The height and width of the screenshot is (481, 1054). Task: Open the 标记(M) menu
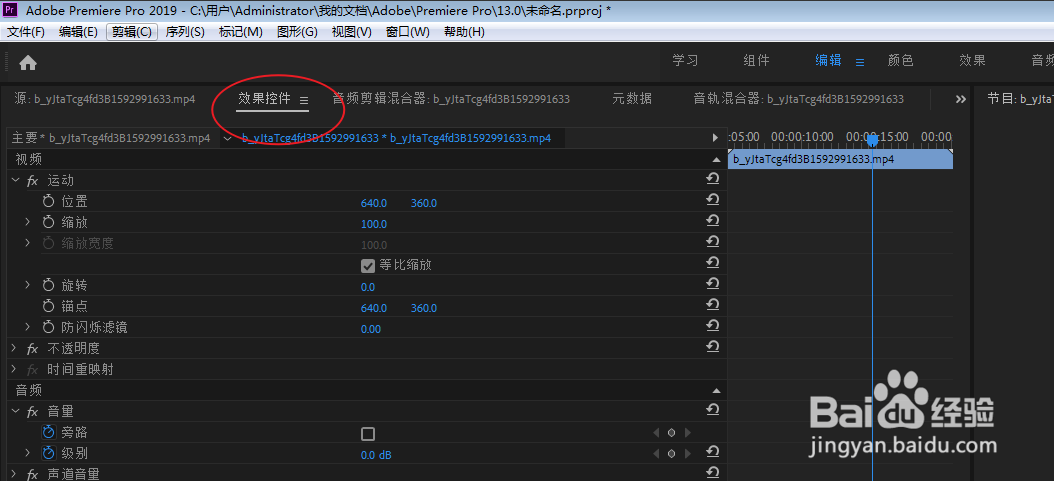(x=241, y=32)
